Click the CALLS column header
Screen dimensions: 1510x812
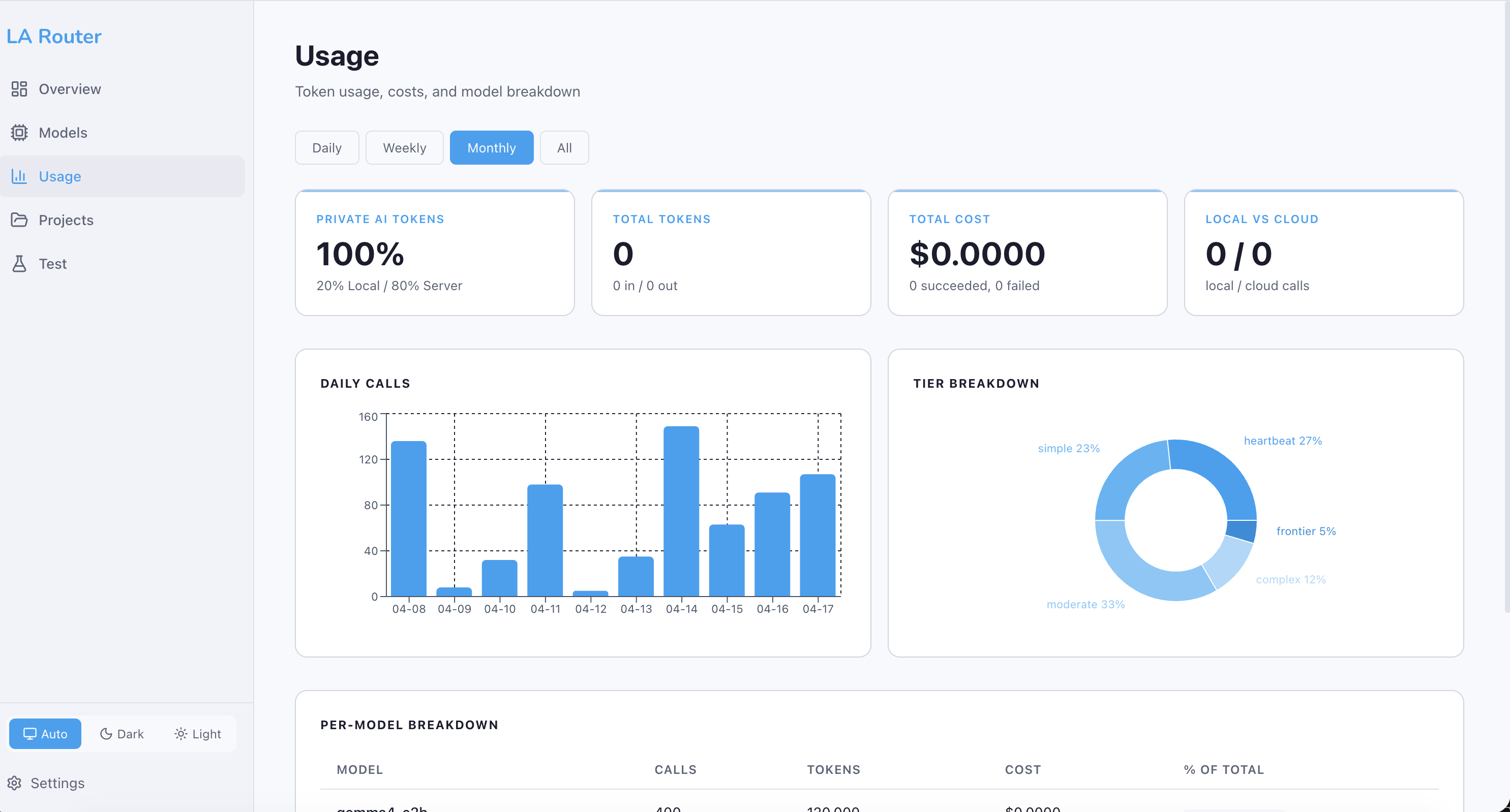tap(675, 770)
